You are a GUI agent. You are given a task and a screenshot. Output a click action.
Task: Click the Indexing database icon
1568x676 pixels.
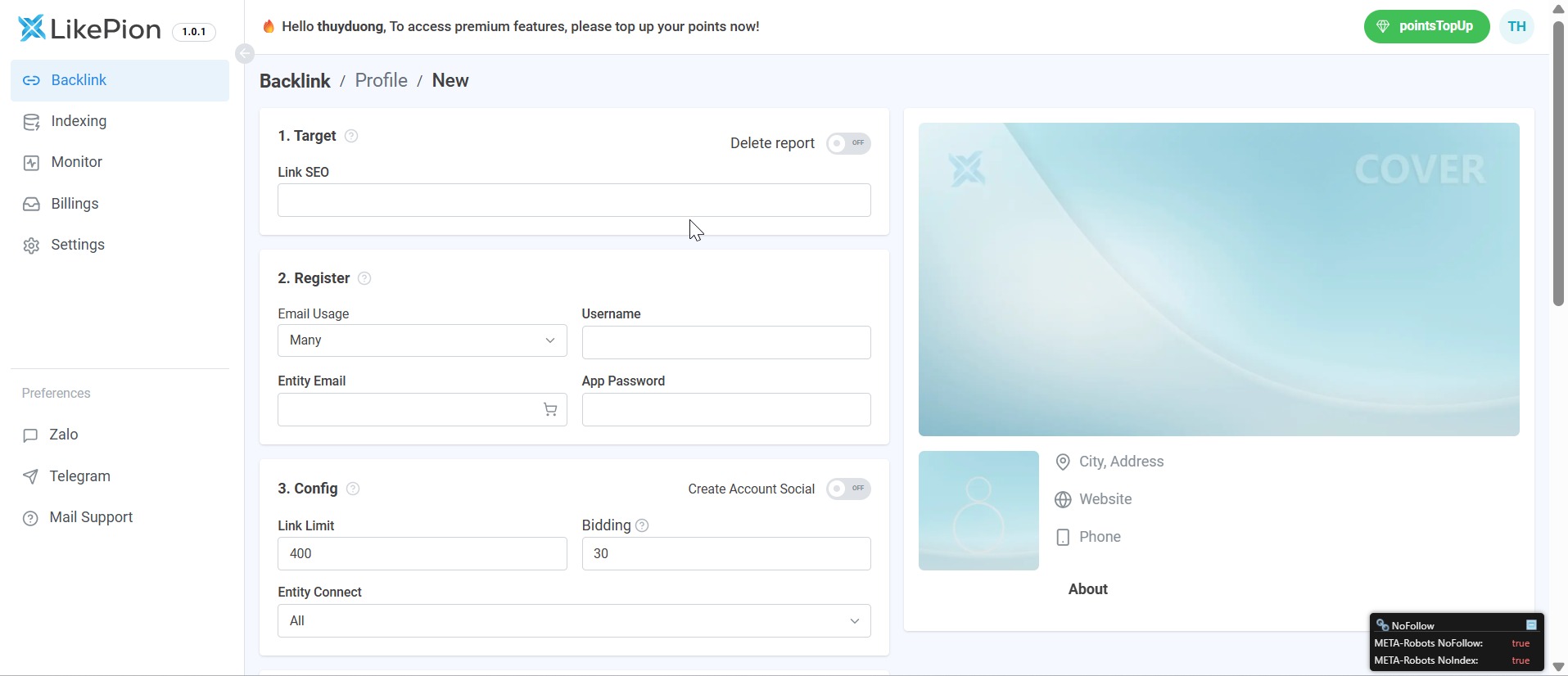tap(31, 122)
